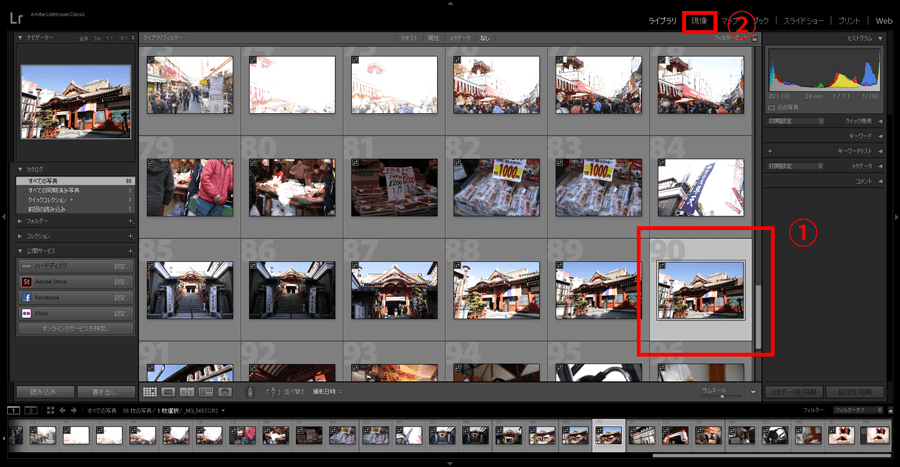Enable the テキスト library filter

[409, 38]
